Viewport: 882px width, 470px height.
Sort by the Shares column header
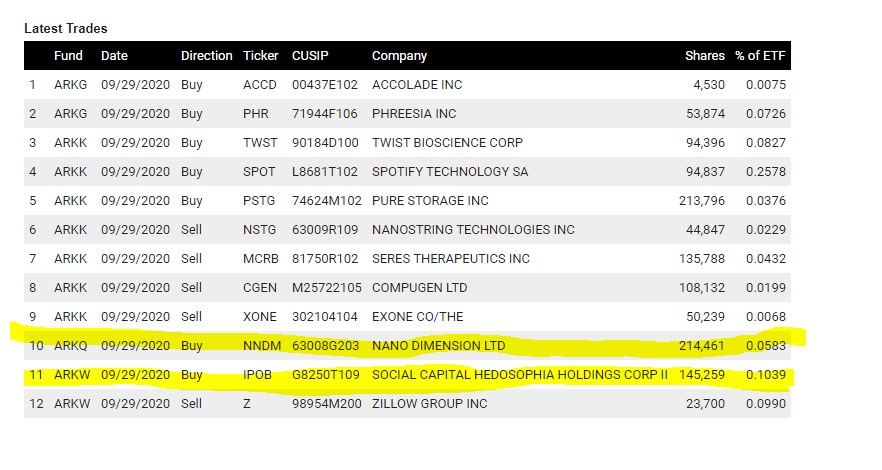[705, 56]
